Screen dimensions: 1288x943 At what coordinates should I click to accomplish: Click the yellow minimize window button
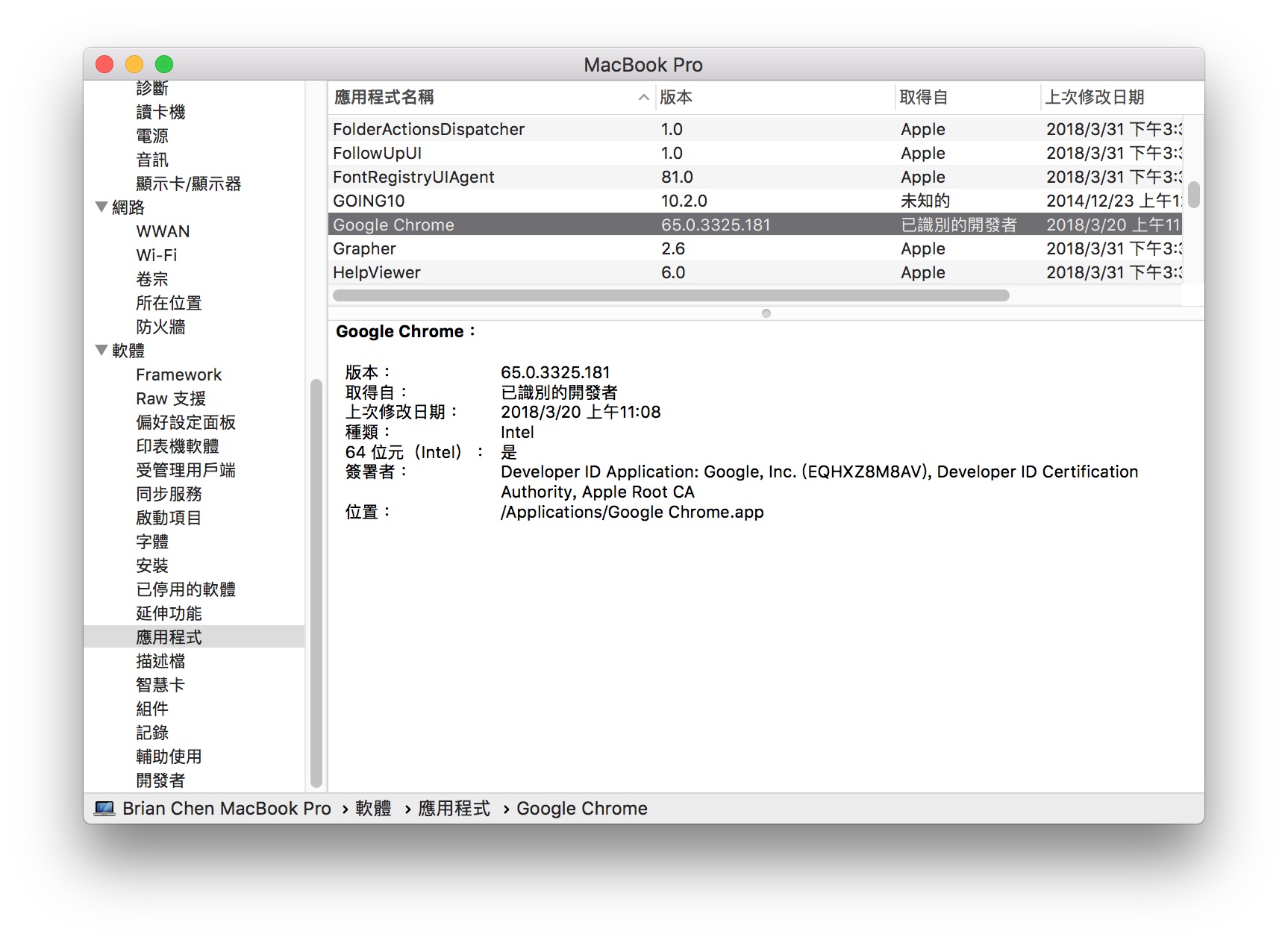click(134, 64)
